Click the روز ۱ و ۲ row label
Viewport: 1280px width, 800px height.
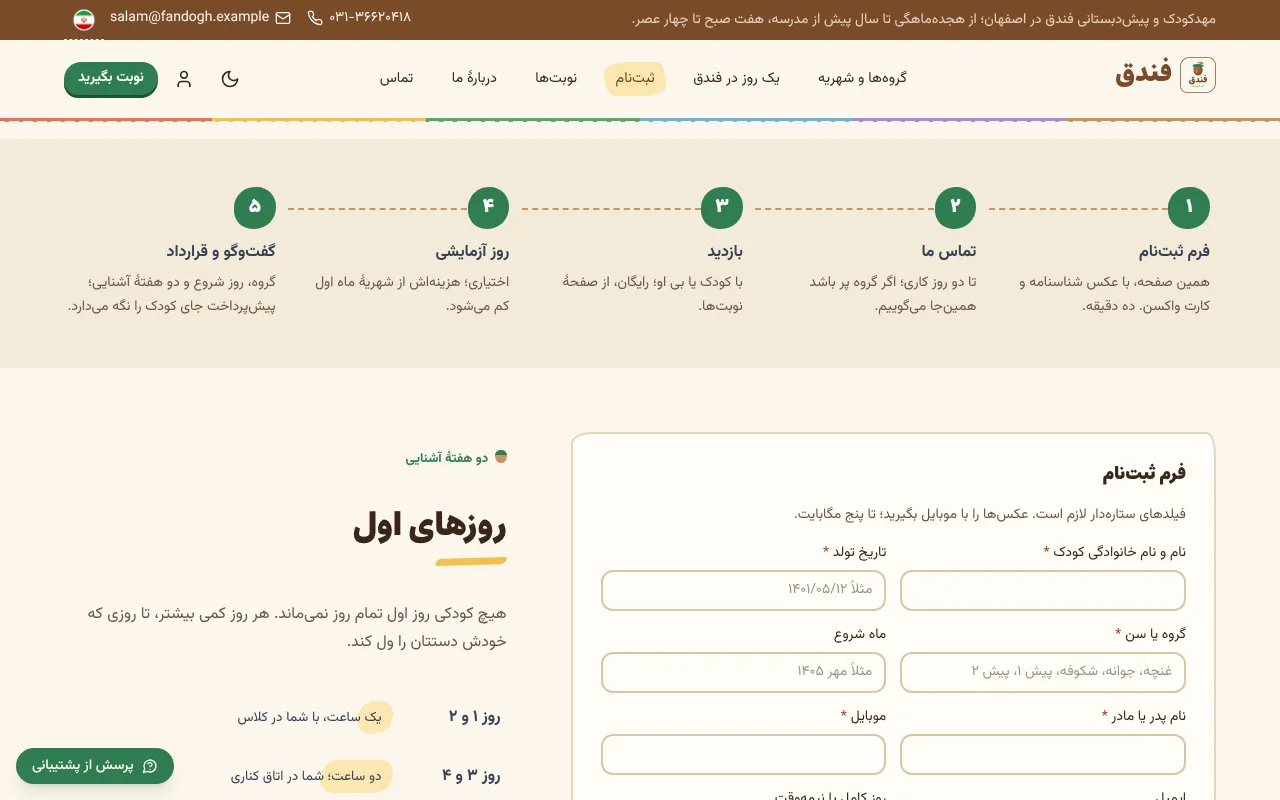pos(474,717)
